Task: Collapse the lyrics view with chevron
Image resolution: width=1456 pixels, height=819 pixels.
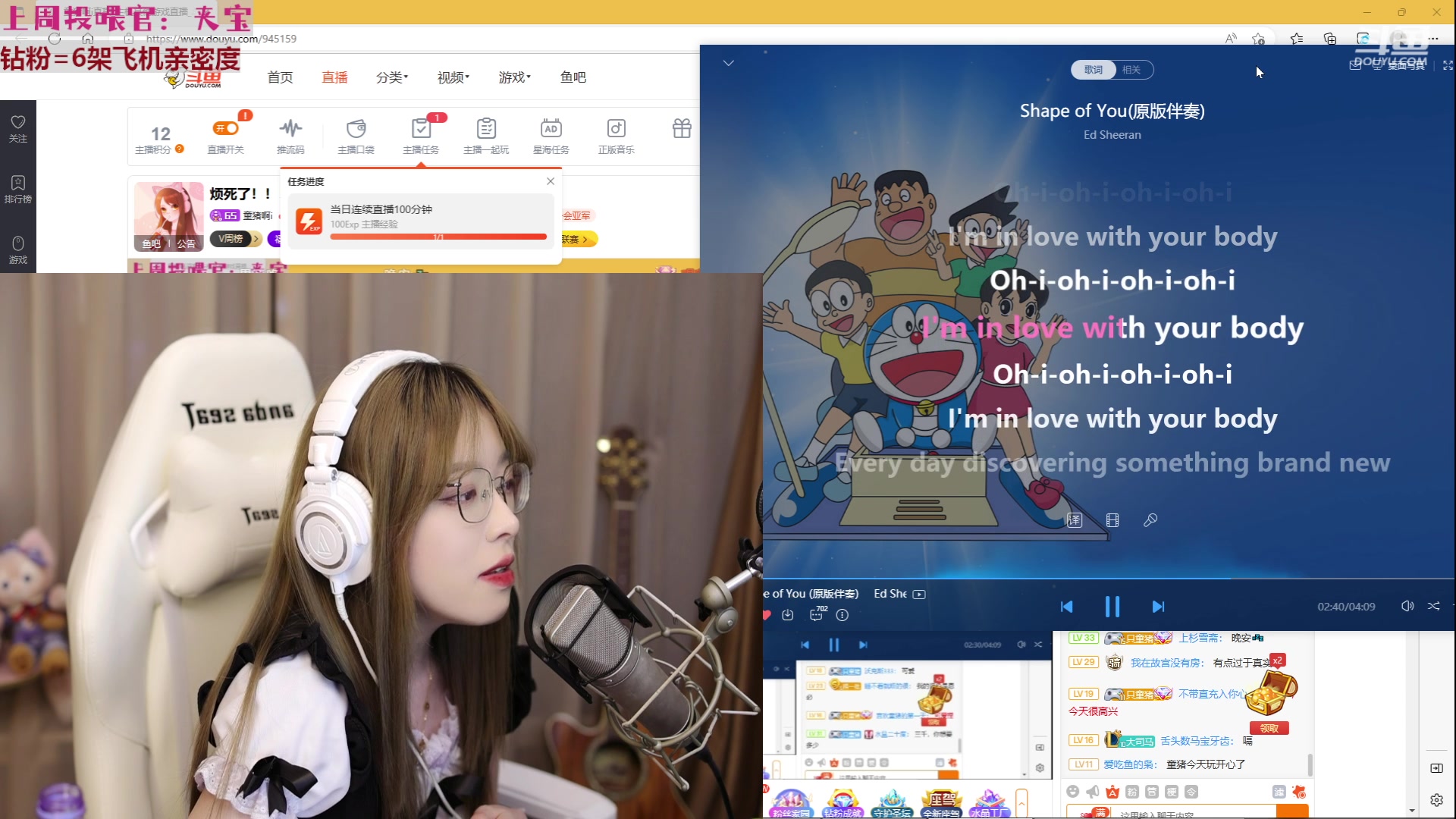Action: click(x=729, y=63)
